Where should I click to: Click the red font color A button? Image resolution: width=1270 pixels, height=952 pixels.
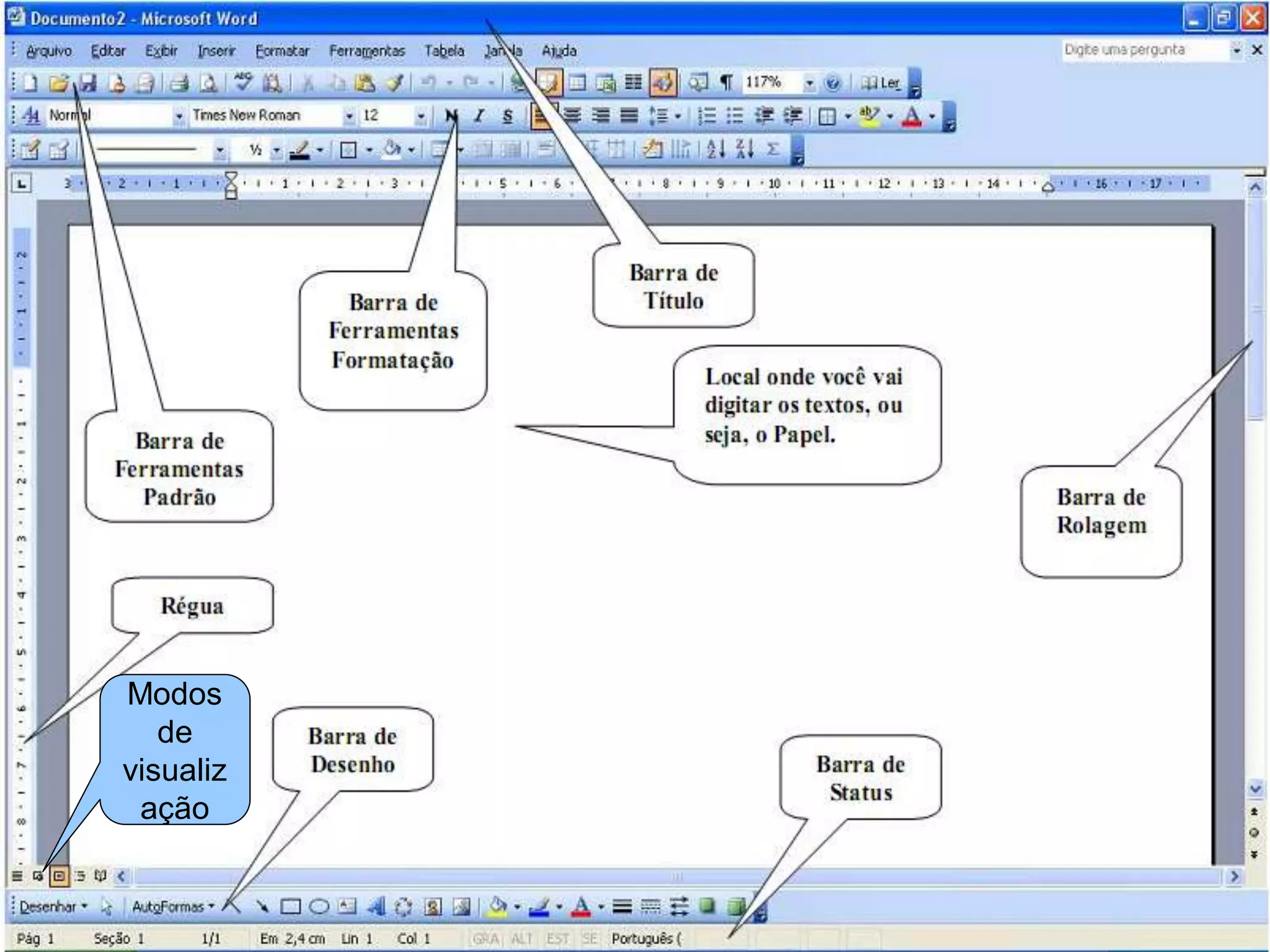(x=912, y=116)
